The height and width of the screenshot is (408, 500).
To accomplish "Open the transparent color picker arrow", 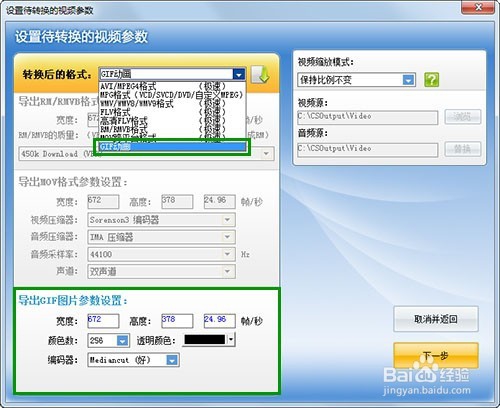I will [x=231, y=340].
